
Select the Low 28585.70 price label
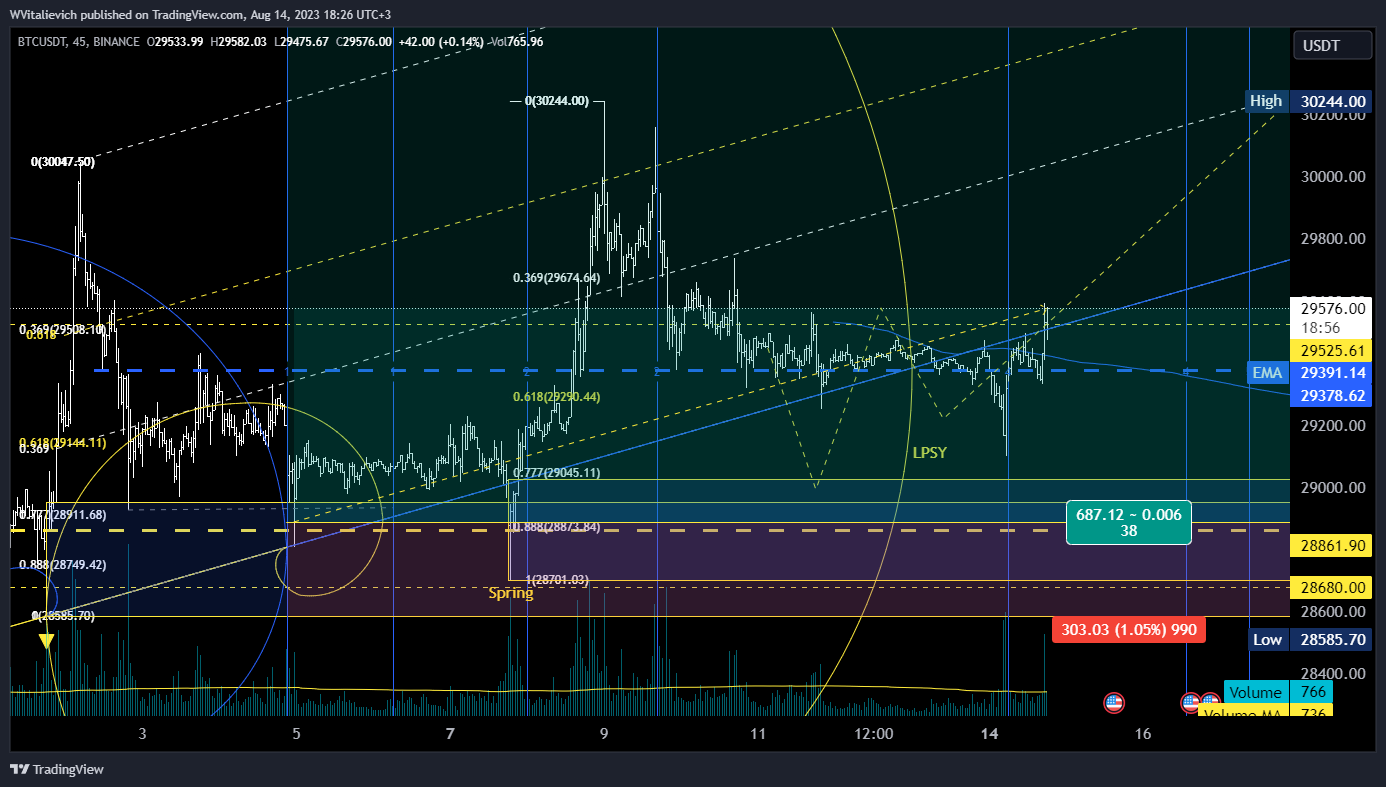pos(1308,639)
